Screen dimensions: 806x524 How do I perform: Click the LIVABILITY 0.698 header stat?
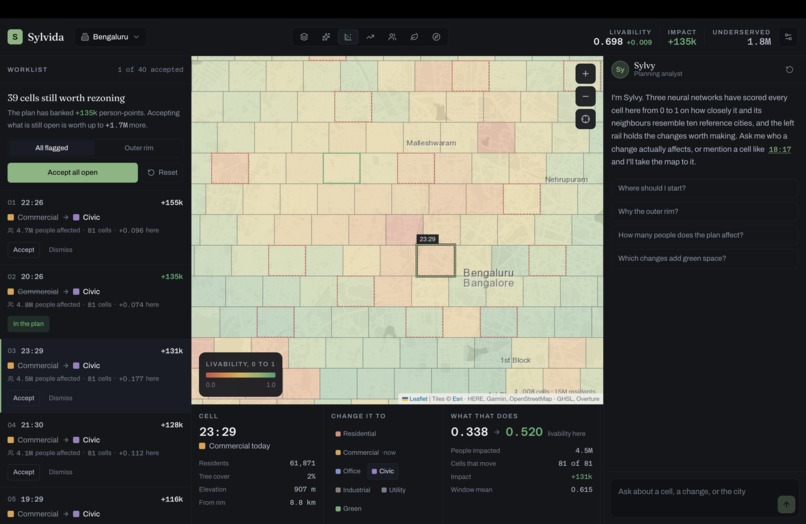[622, 38]
